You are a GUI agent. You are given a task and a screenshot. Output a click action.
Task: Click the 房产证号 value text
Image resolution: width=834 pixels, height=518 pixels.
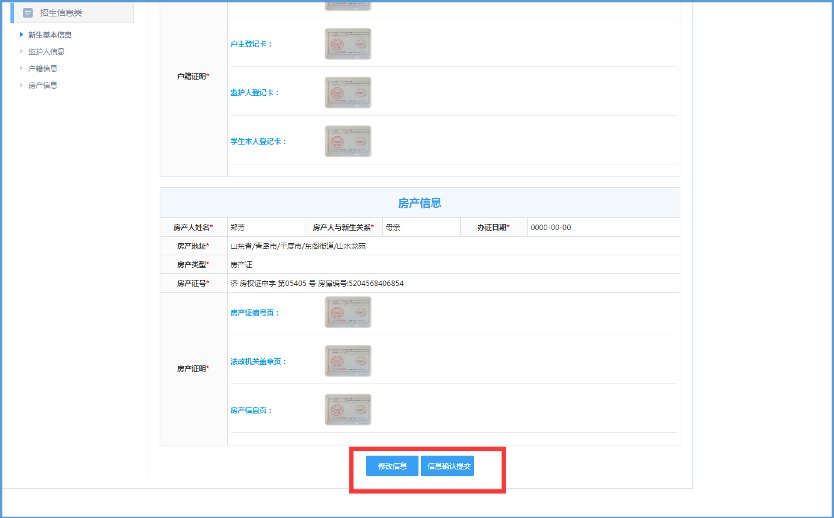pos(316,284)
